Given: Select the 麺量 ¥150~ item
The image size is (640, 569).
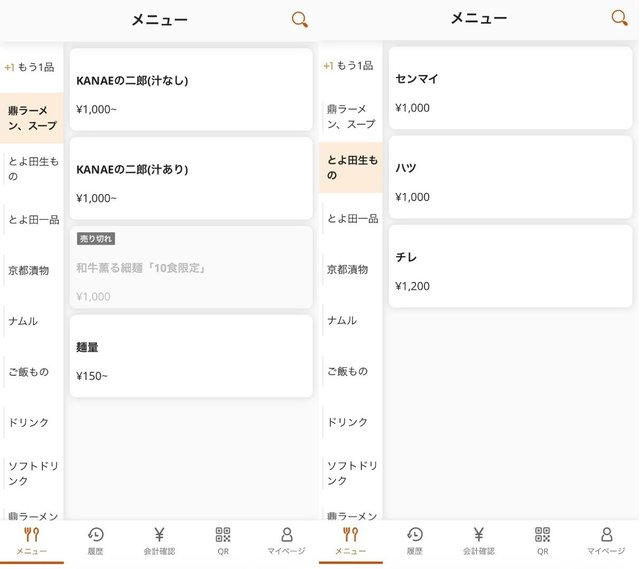Looking at the screenshot, I should pos(190,356).
